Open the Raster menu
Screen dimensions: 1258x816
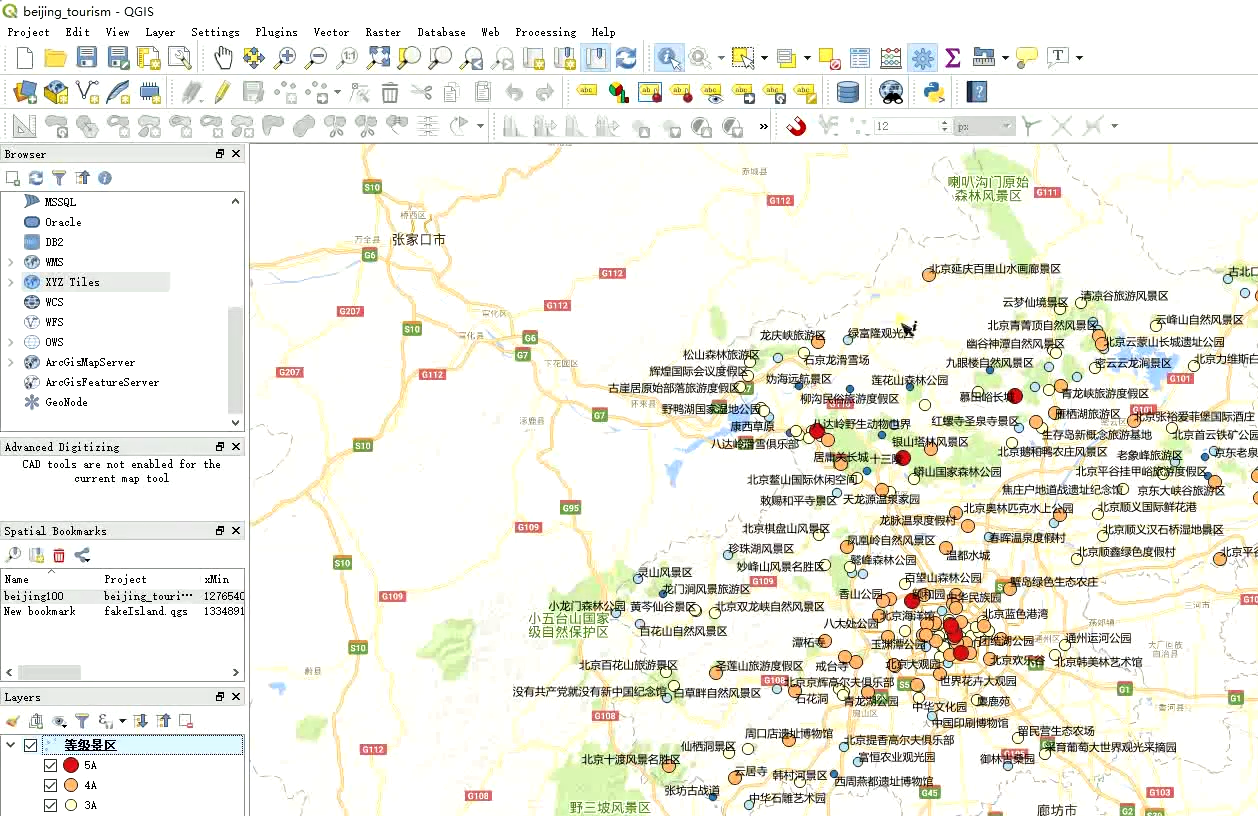tap(383, 32)
